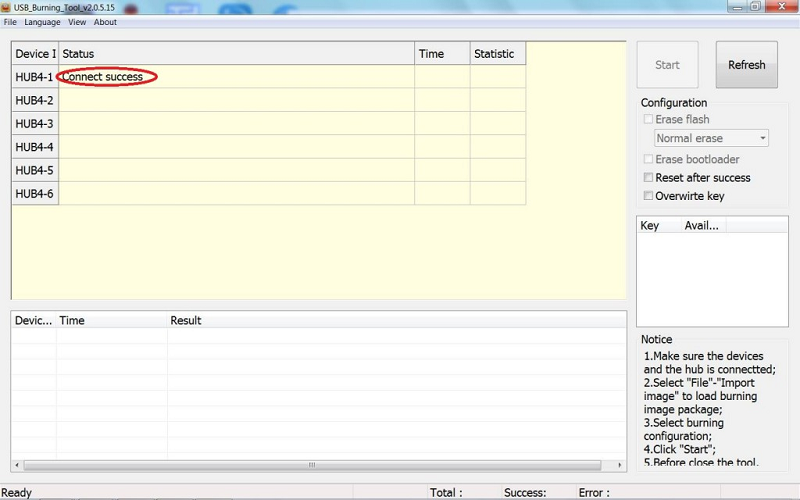Image resolution: width=800 pixels, height=500 pixels.
Task: Enable Reset after success checkbox
Action: (648, 178)
